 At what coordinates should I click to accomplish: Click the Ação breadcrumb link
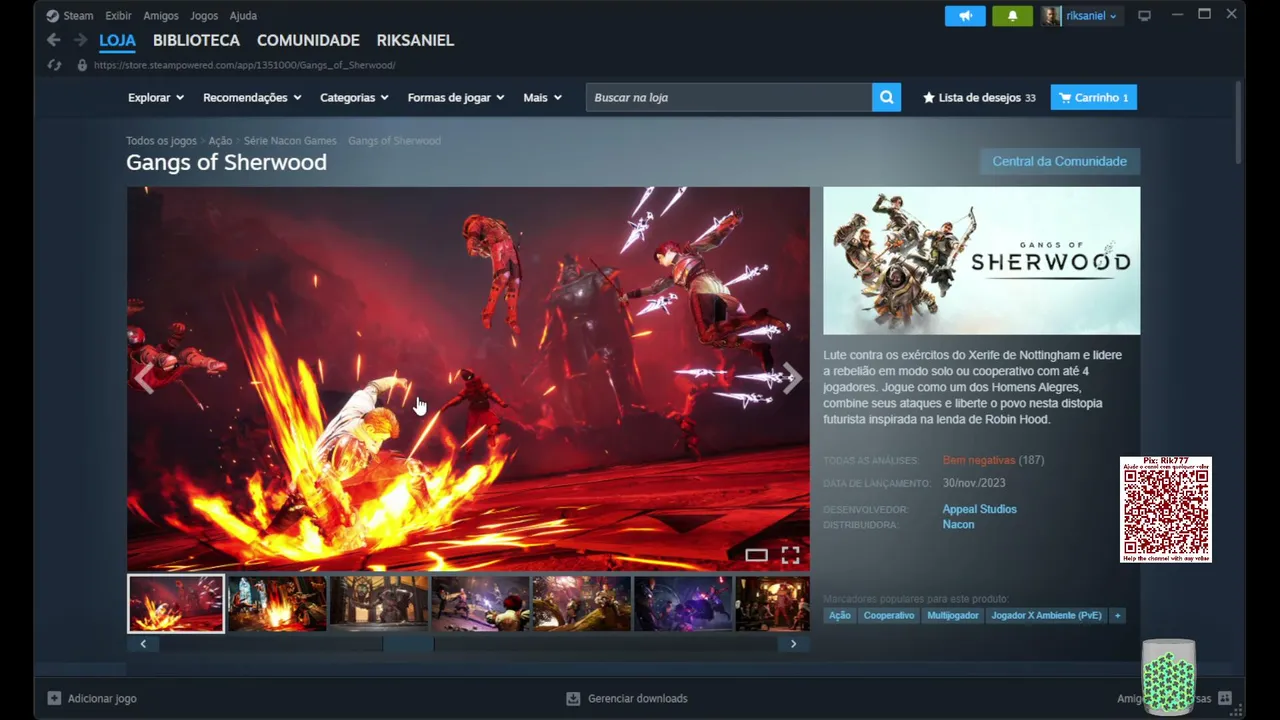[220, 141]
